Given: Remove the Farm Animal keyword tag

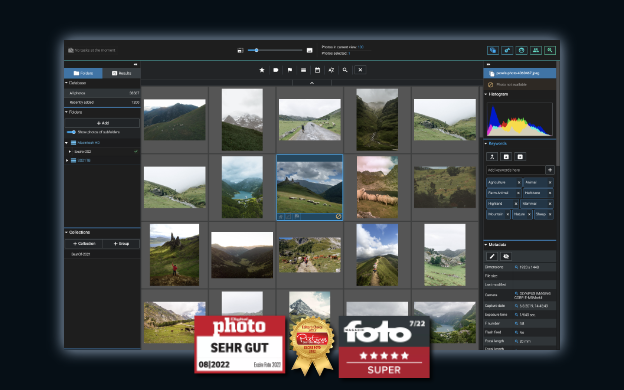Looking at the screenshot, I should pos(518,193).
